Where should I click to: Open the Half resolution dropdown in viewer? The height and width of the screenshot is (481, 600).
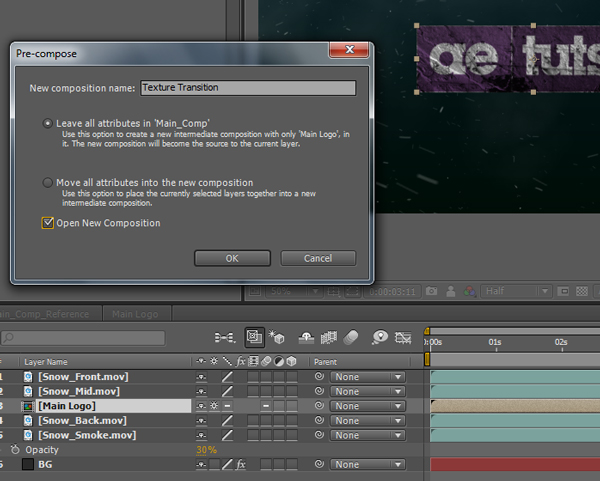pos(515,291)
